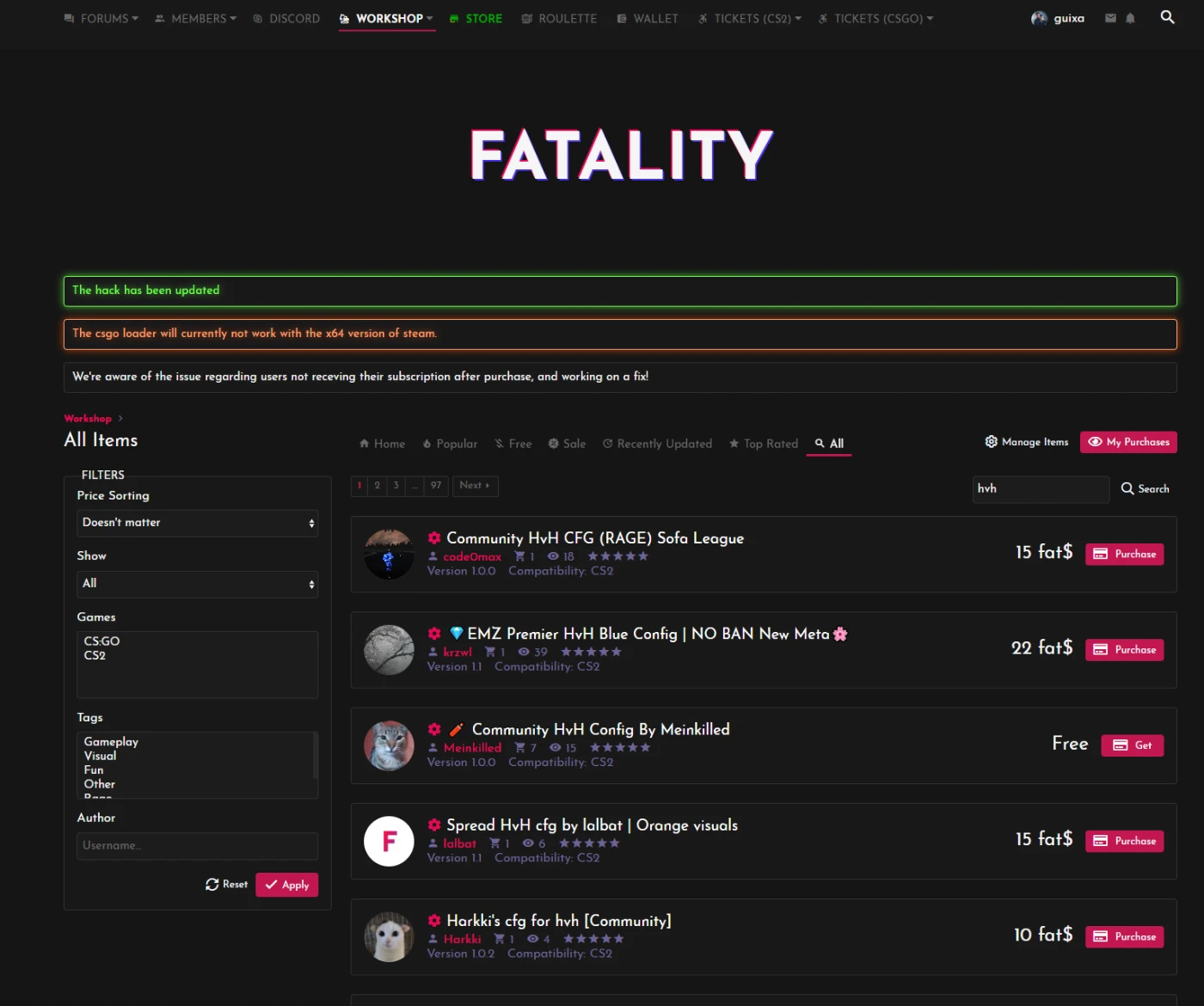Open the inbox envelope icon

[x=1110, y=18]
